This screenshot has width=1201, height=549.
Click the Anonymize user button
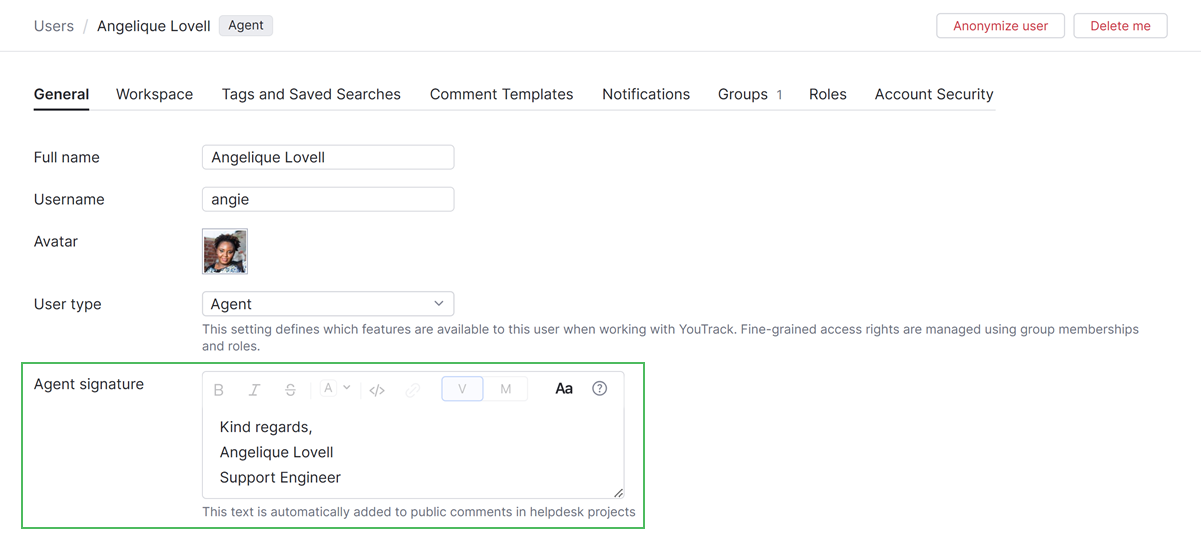pos(1000,26)
